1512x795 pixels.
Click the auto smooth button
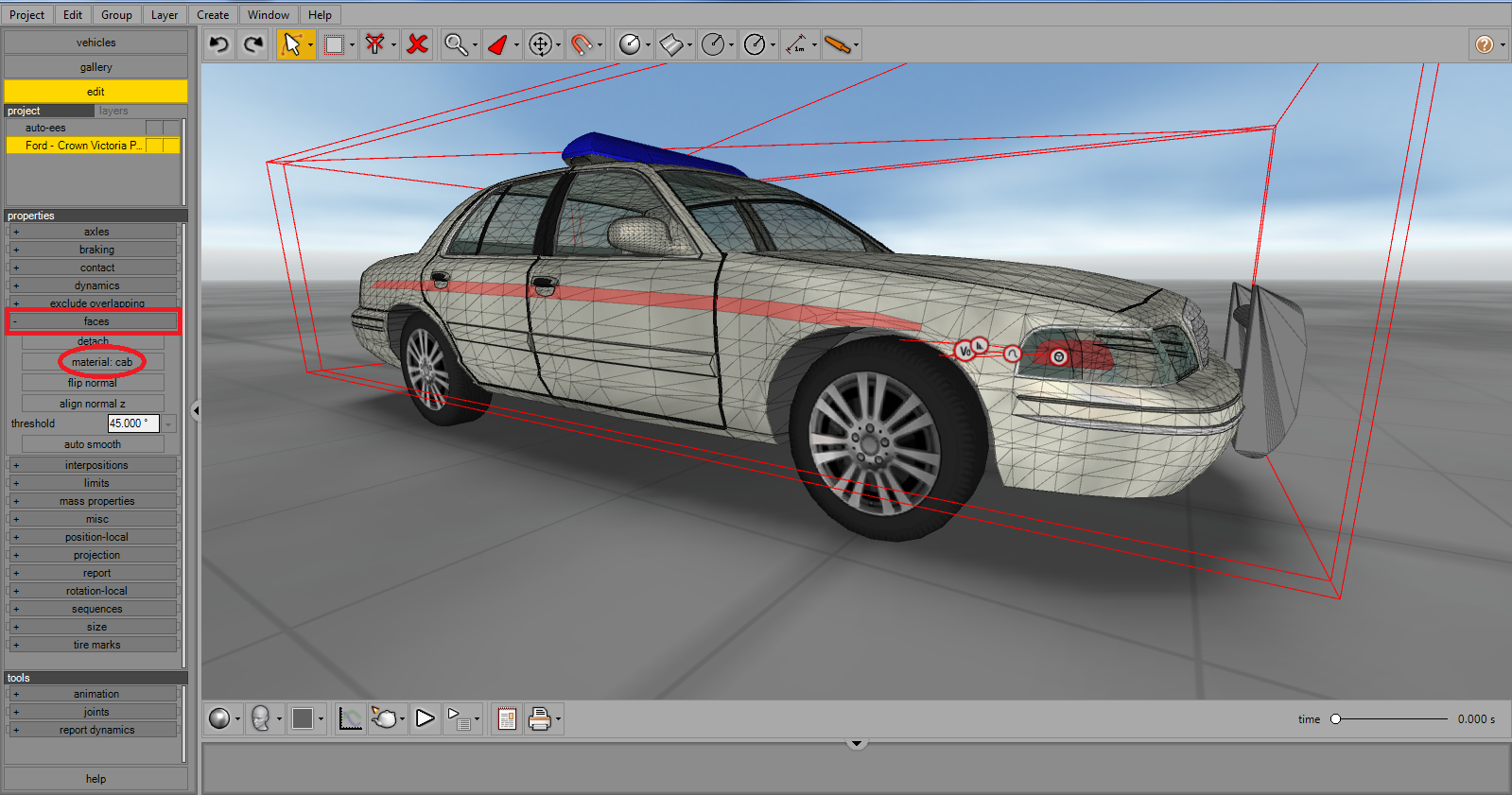(x=93, y=444)
